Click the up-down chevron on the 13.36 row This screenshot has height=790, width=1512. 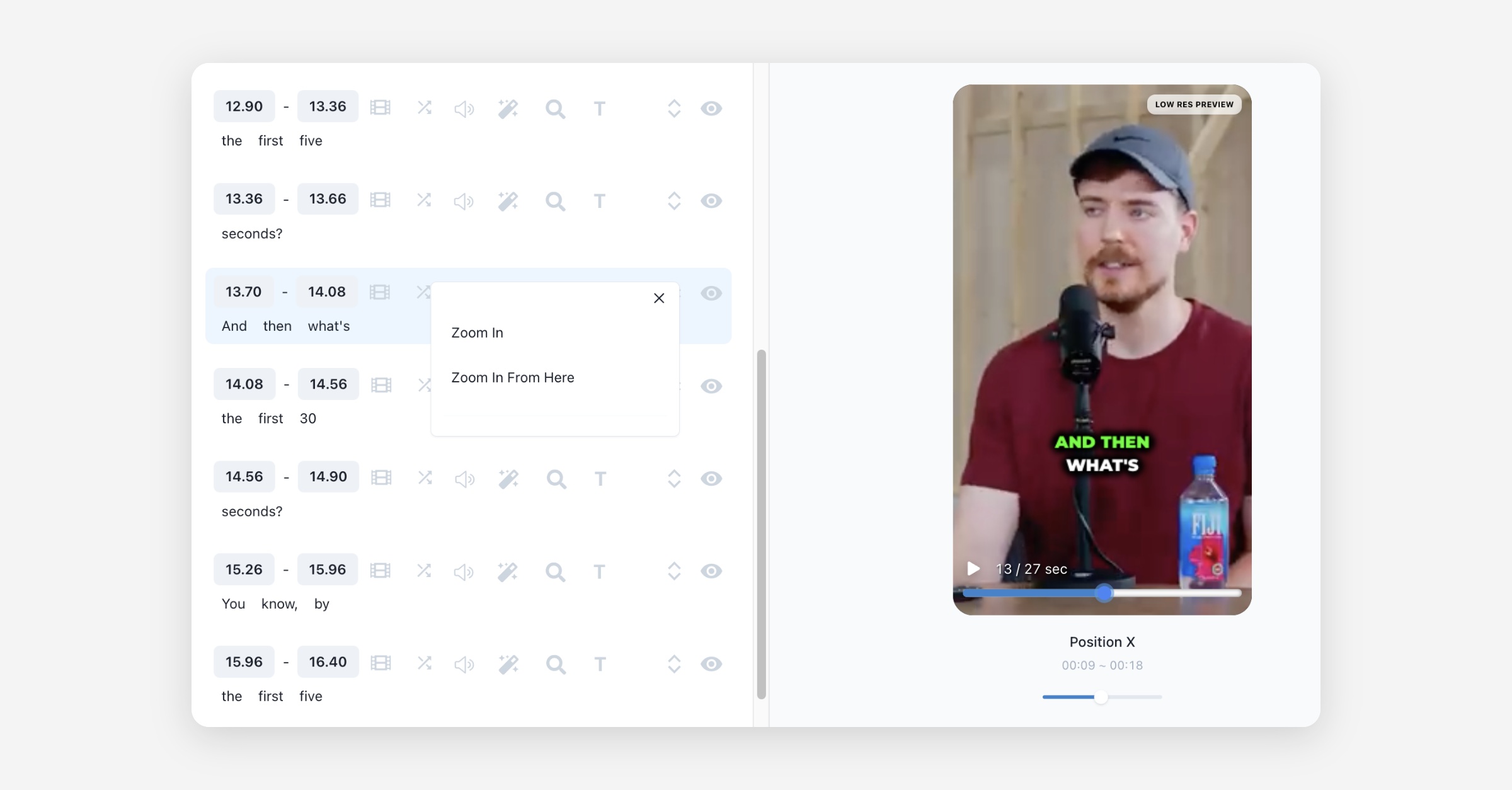(674, 201)
